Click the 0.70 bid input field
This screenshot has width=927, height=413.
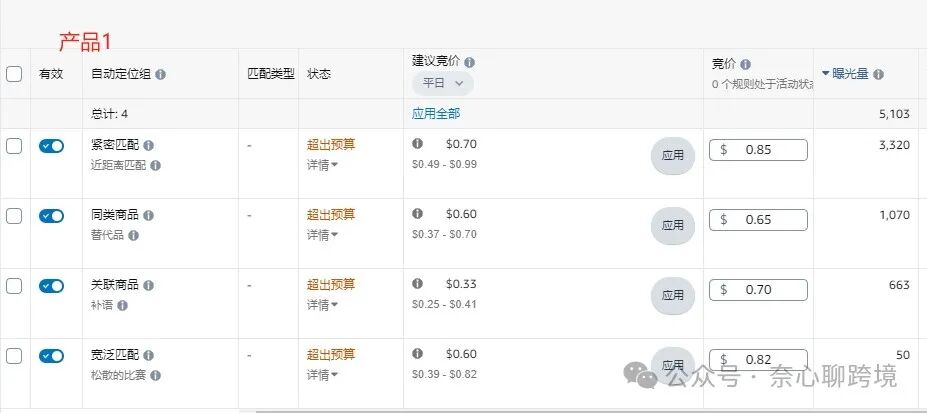click(x=759, y=290)
